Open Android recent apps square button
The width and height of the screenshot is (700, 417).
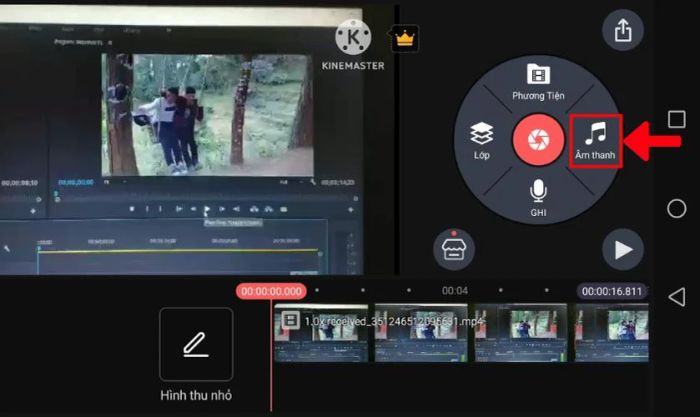coord(677,119)
